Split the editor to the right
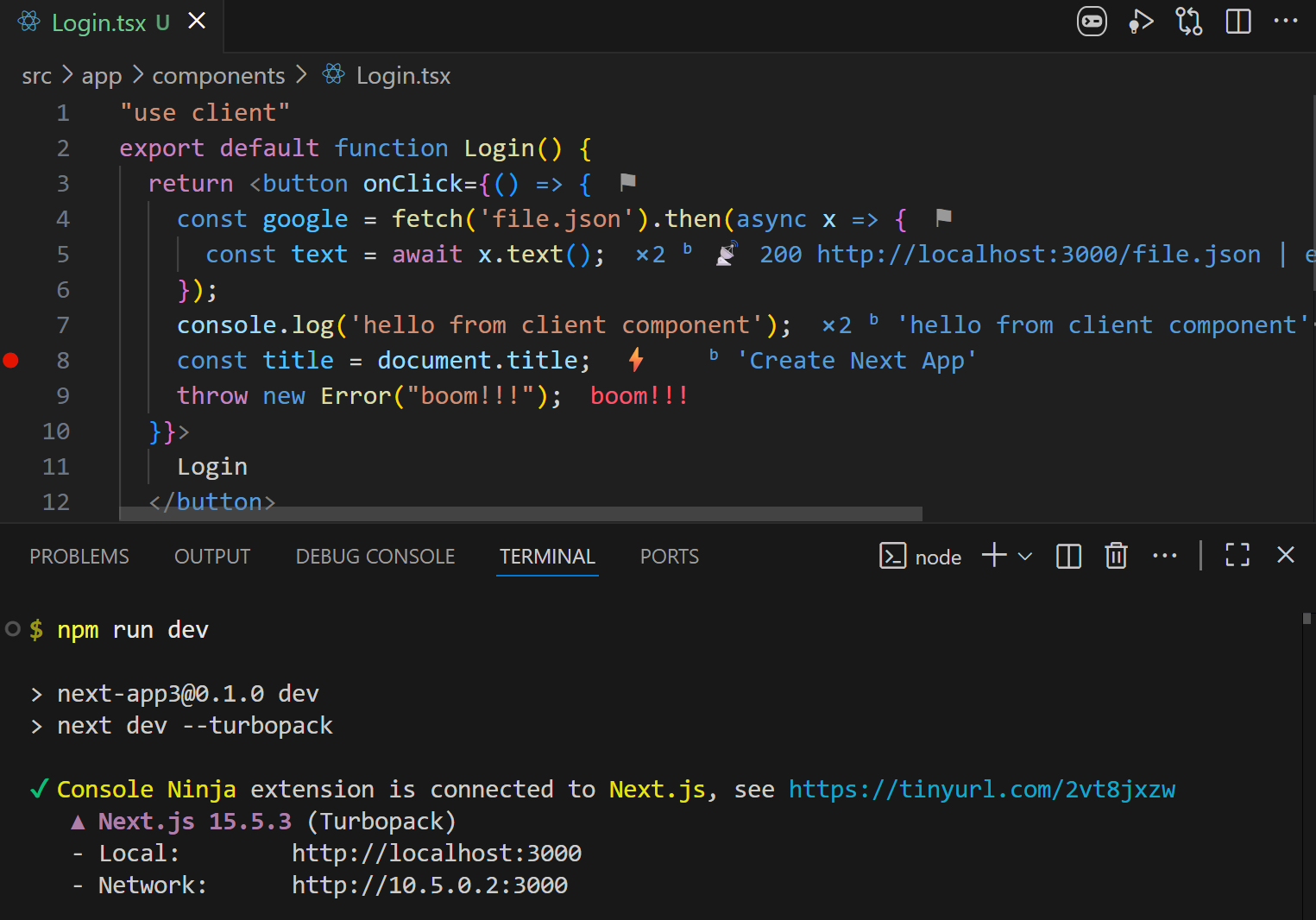Screen dimensions: 1316x920 pyautogui.click(x=1237, y=22)
